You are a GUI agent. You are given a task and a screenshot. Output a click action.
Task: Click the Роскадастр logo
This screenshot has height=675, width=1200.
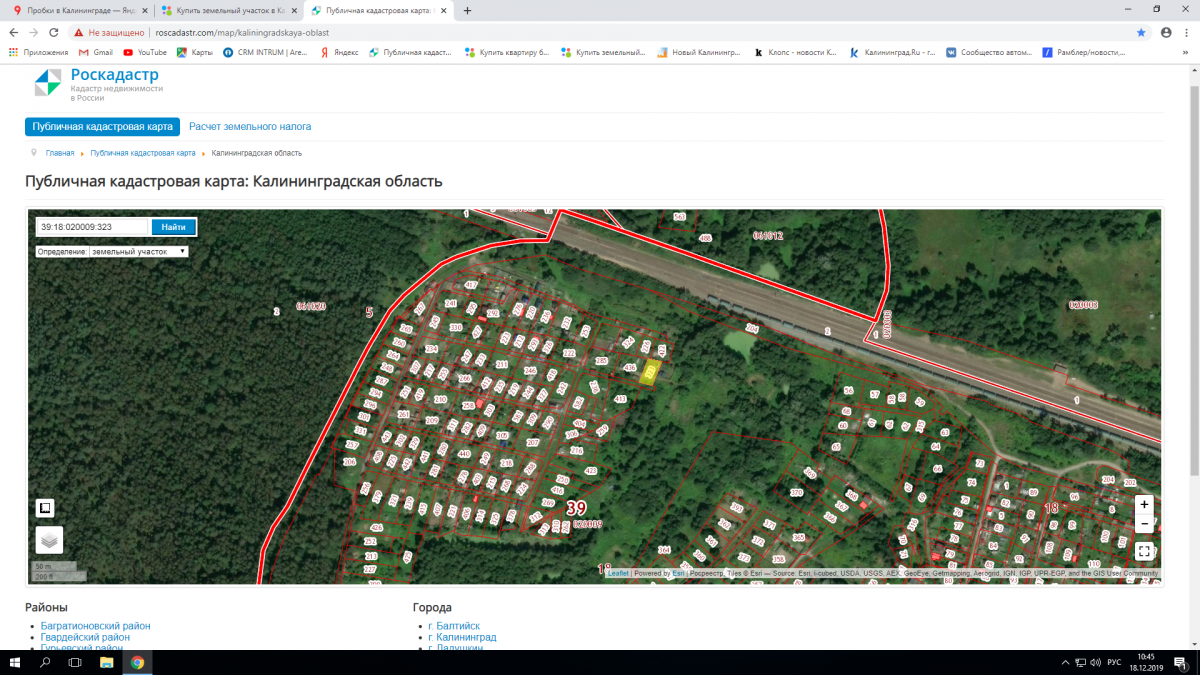click(48, 83)
